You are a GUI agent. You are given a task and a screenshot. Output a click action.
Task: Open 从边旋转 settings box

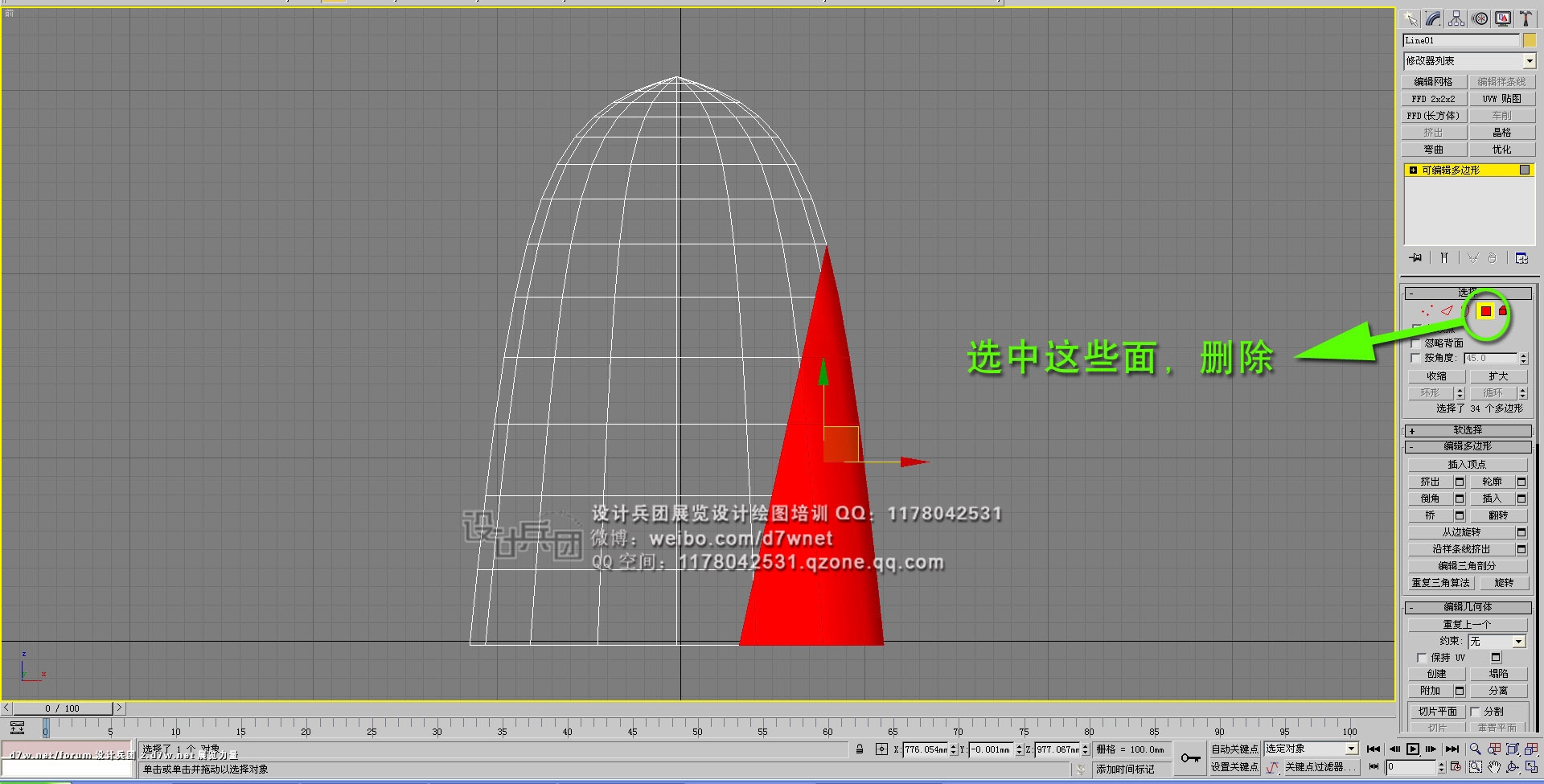pyautogui.click(x=1521, y=532)
